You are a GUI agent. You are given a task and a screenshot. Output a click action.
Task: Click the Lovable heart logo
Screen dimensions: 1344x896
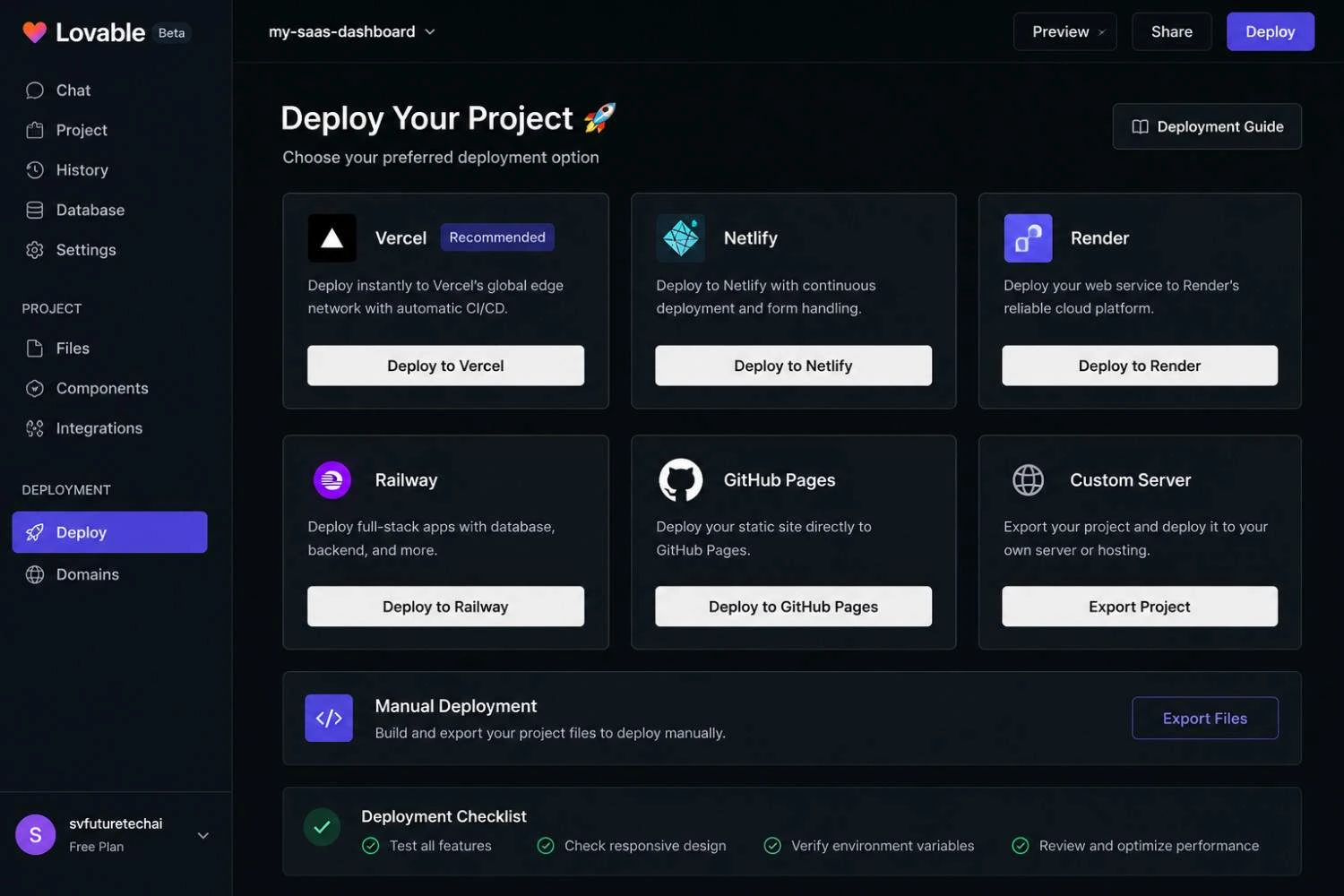click(x=34, y=32)
